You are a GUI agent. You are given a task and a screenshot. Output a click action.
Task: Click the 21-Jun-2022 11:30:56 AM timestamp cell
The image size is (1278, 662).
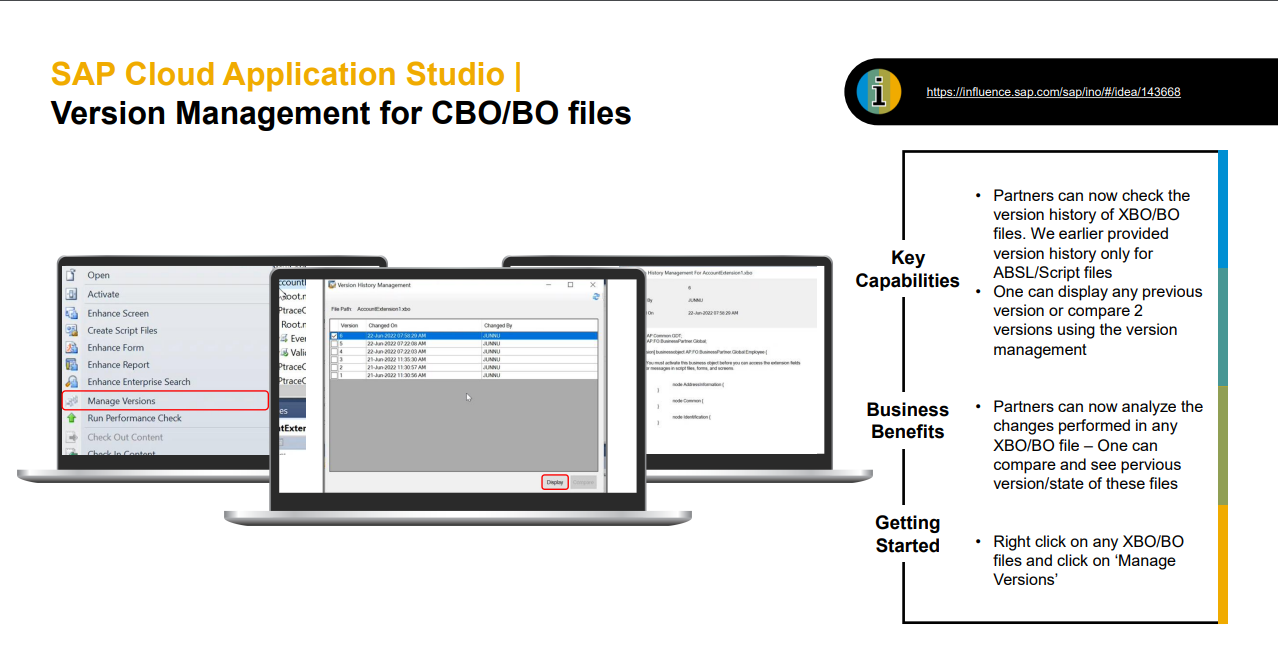[x=397, y=376]
